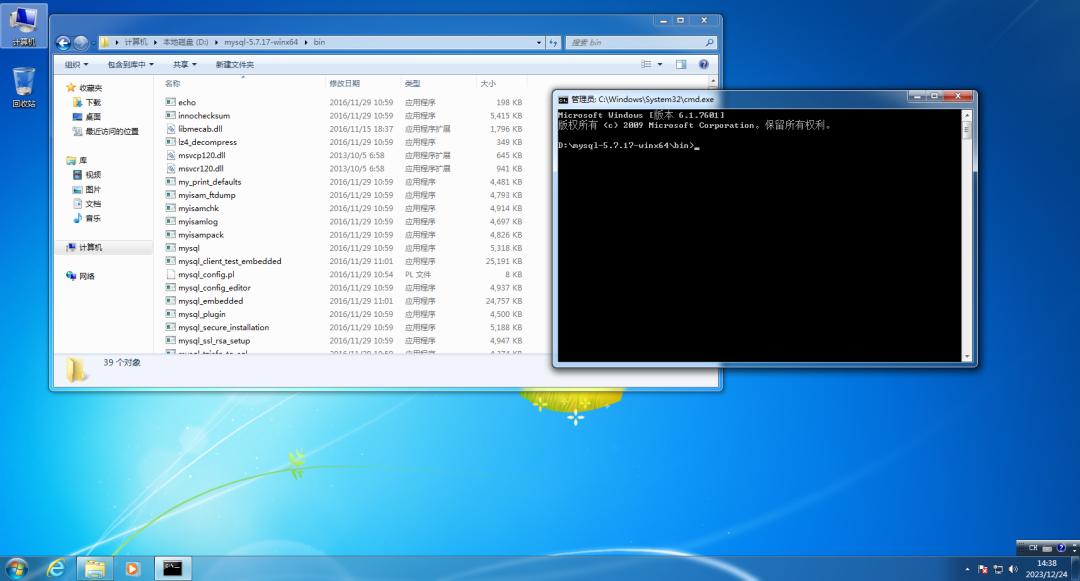This screenshot has height=581, width=1080.
Task: Select the msvcp120.dll file icon
Action: click(170, 155)
